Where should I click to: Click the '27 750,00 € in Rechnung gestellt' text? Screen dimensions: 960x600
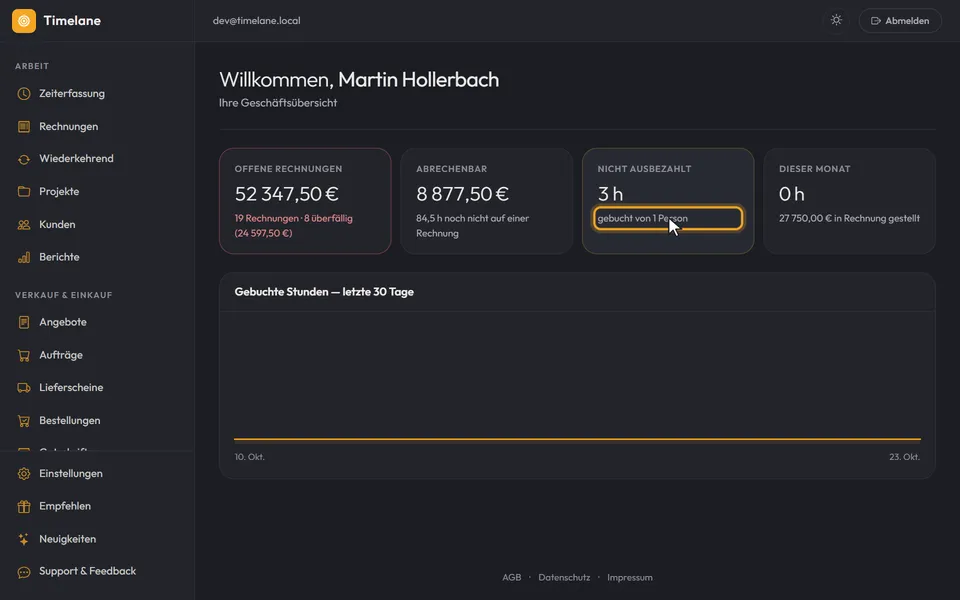click(849, 219)
